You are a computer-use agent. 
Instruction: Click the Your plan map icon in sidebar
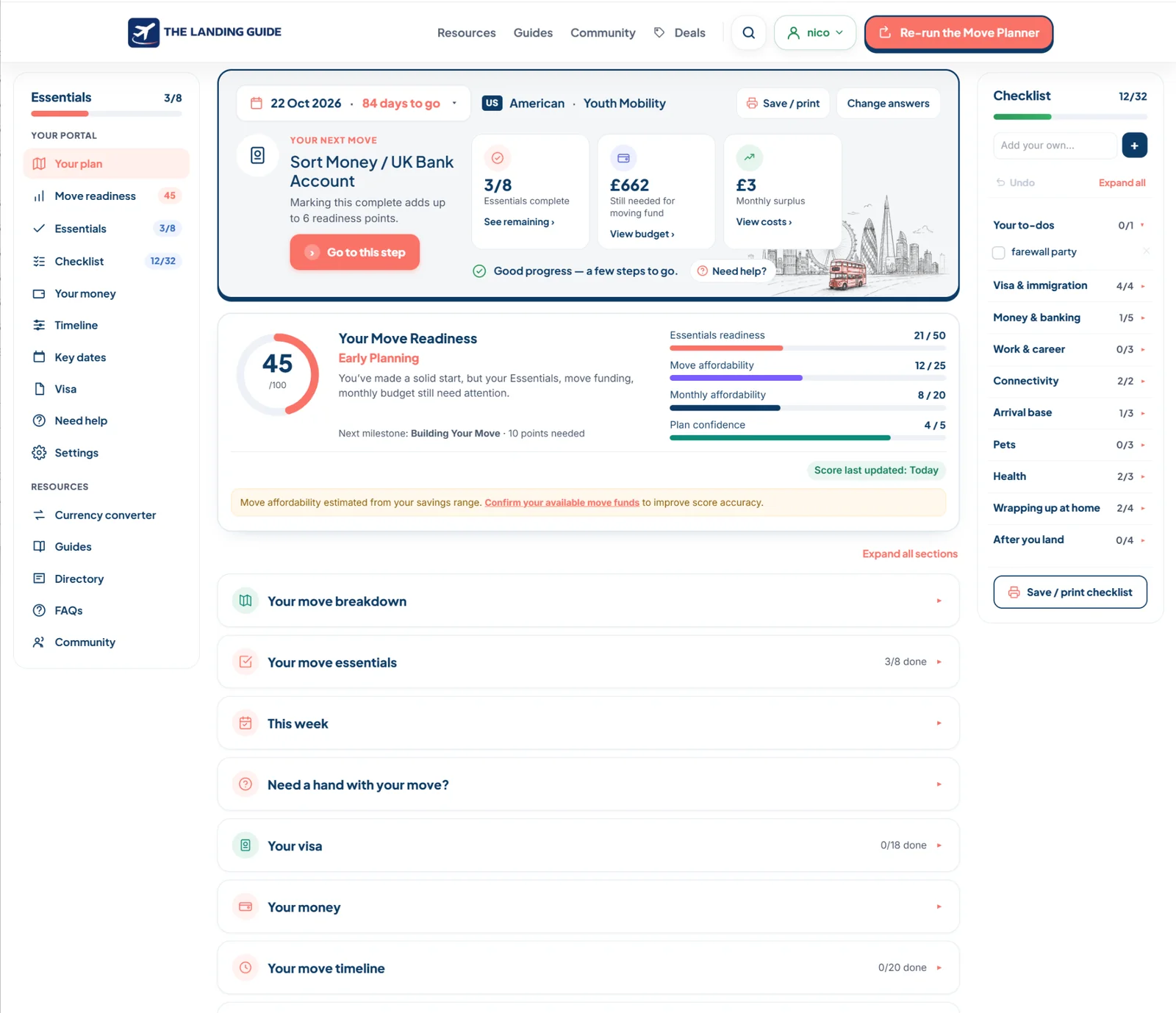(x=39, y=163)
